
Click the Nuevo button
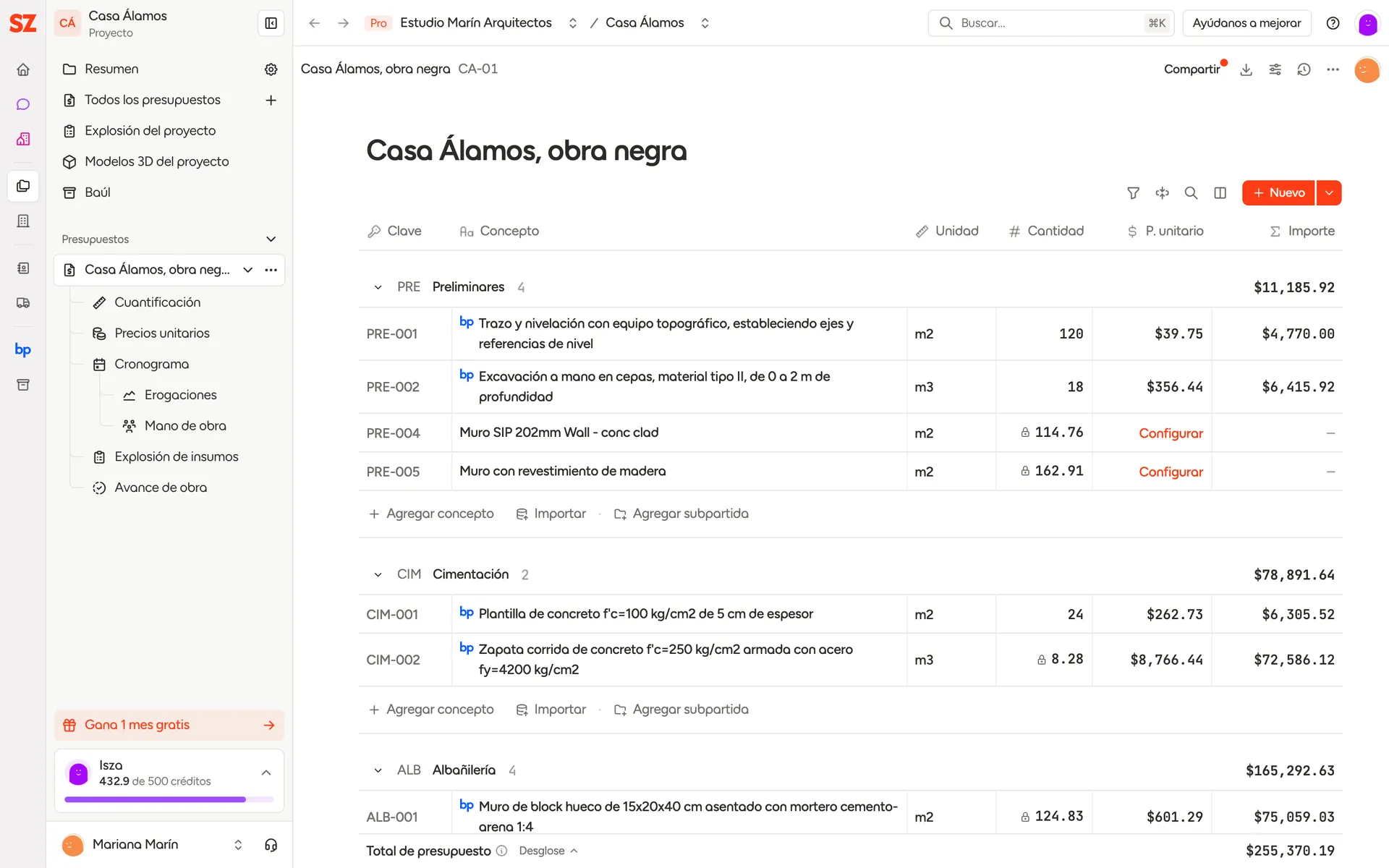click(x=1278, y=193)
